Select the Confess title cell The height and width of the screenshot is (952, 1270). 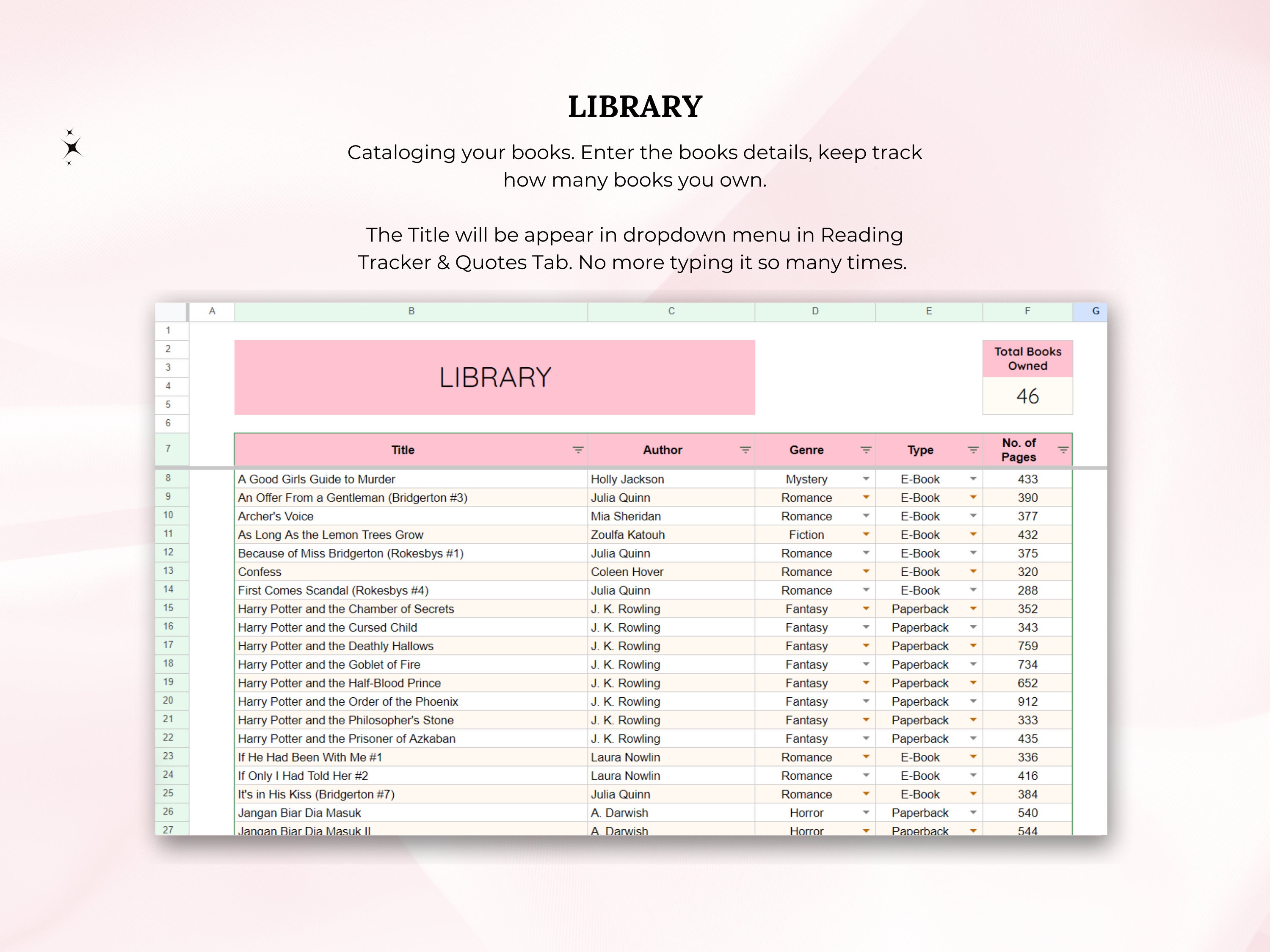coord(411,572)
